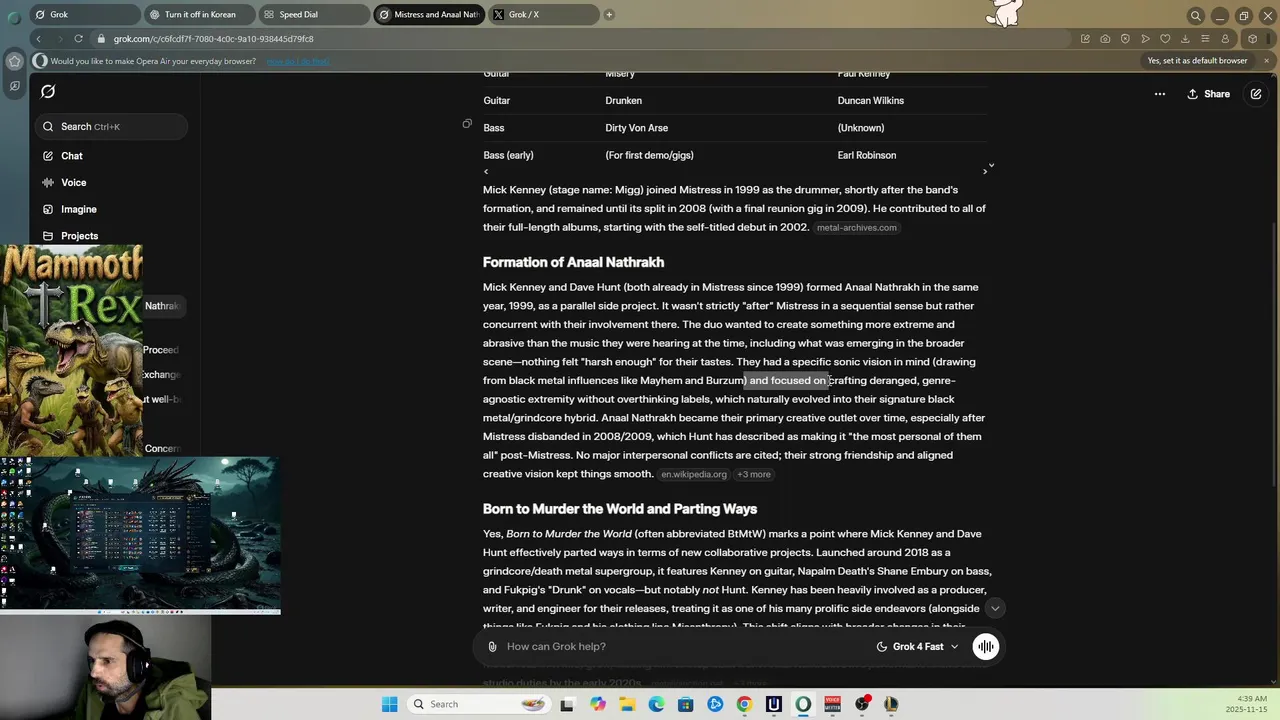Click the scroll-to-bottom chevron button

pos(995,608)
